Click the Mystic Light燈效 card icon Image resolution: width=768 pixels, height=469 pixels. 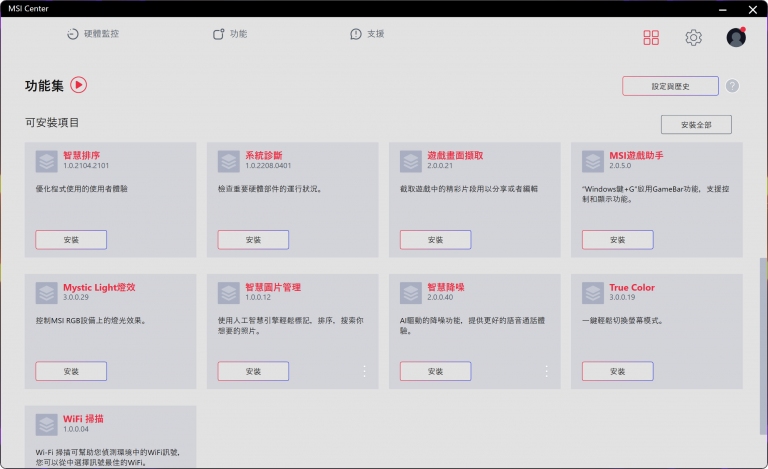coord(47,293)
